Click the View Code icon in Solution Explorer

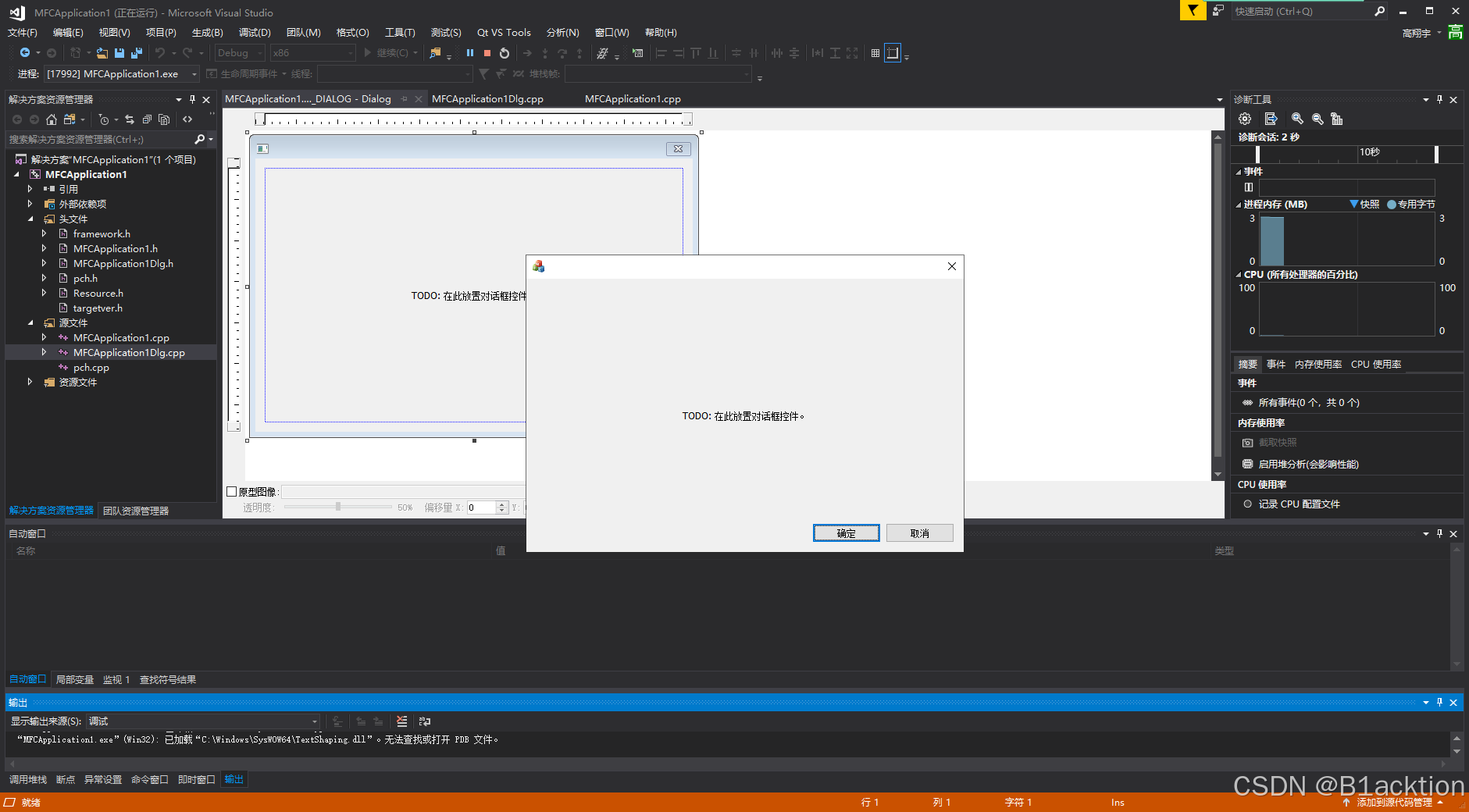point(187,119)
